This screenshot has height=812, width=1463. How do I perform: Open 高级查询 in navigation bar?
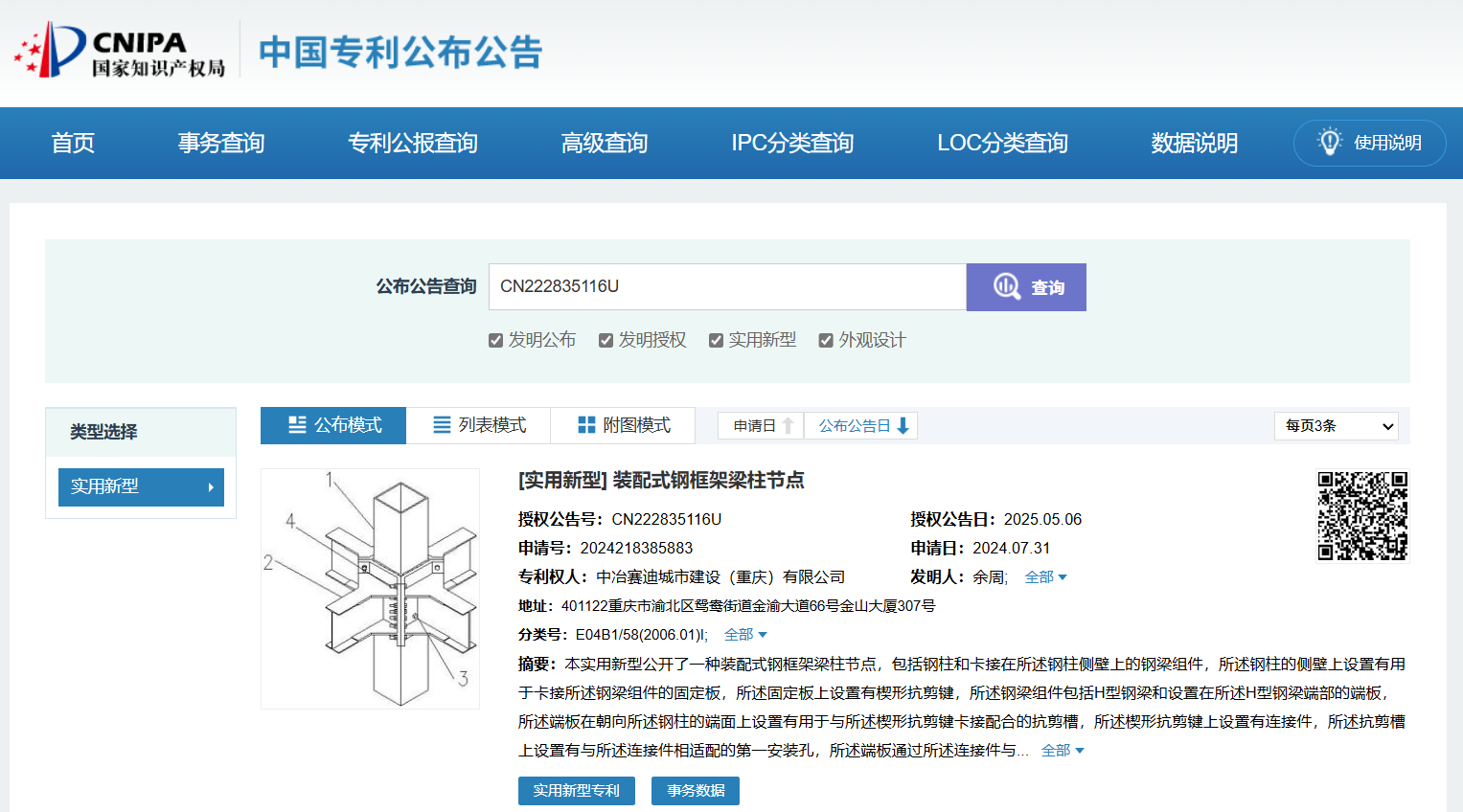point(604,143)
